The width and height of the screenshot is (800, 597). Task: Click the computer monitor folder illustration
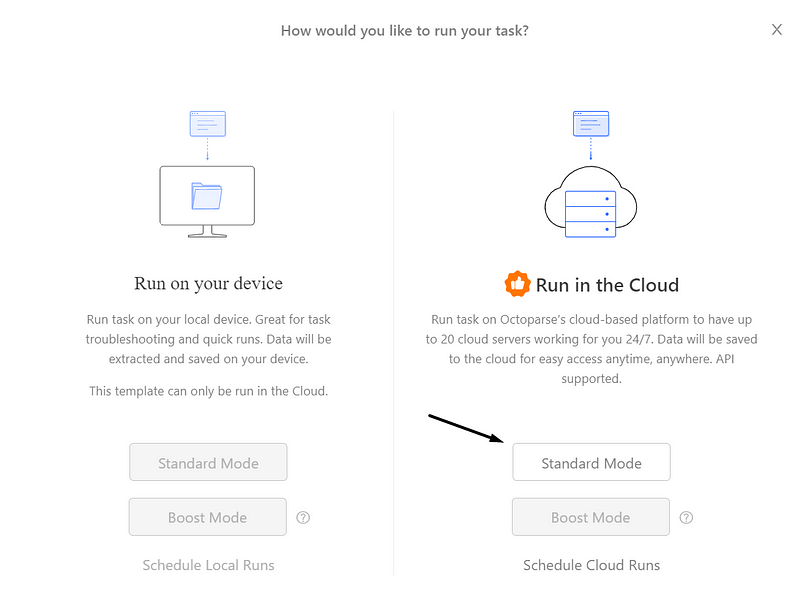tap(207, 202)
